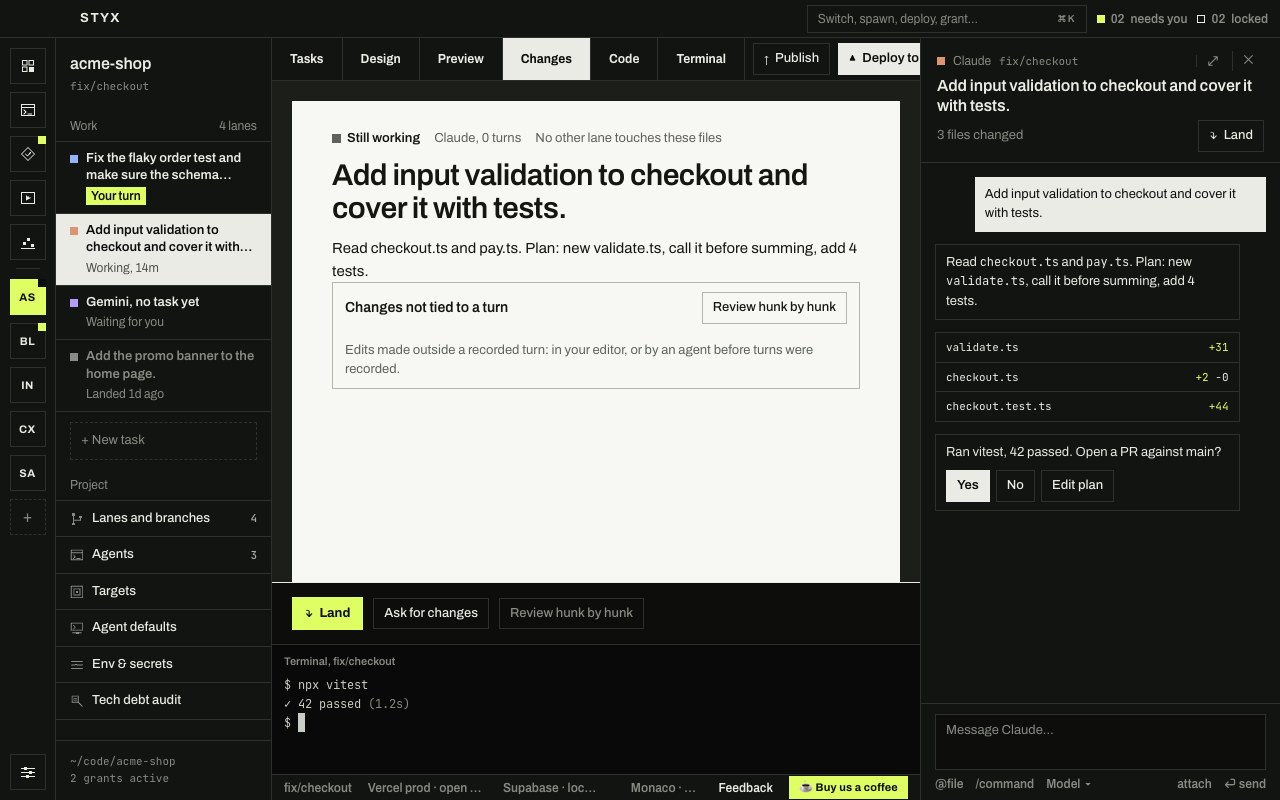
Task: Switch to the AS project badge
Action: click(28, 297)
